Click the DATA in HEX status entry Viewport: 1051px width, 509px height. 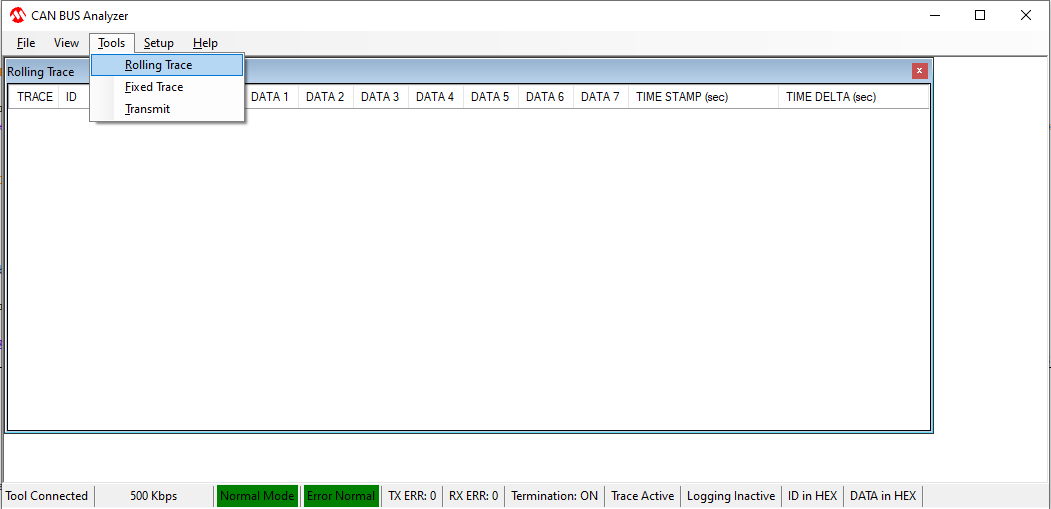tap(883, 496)
